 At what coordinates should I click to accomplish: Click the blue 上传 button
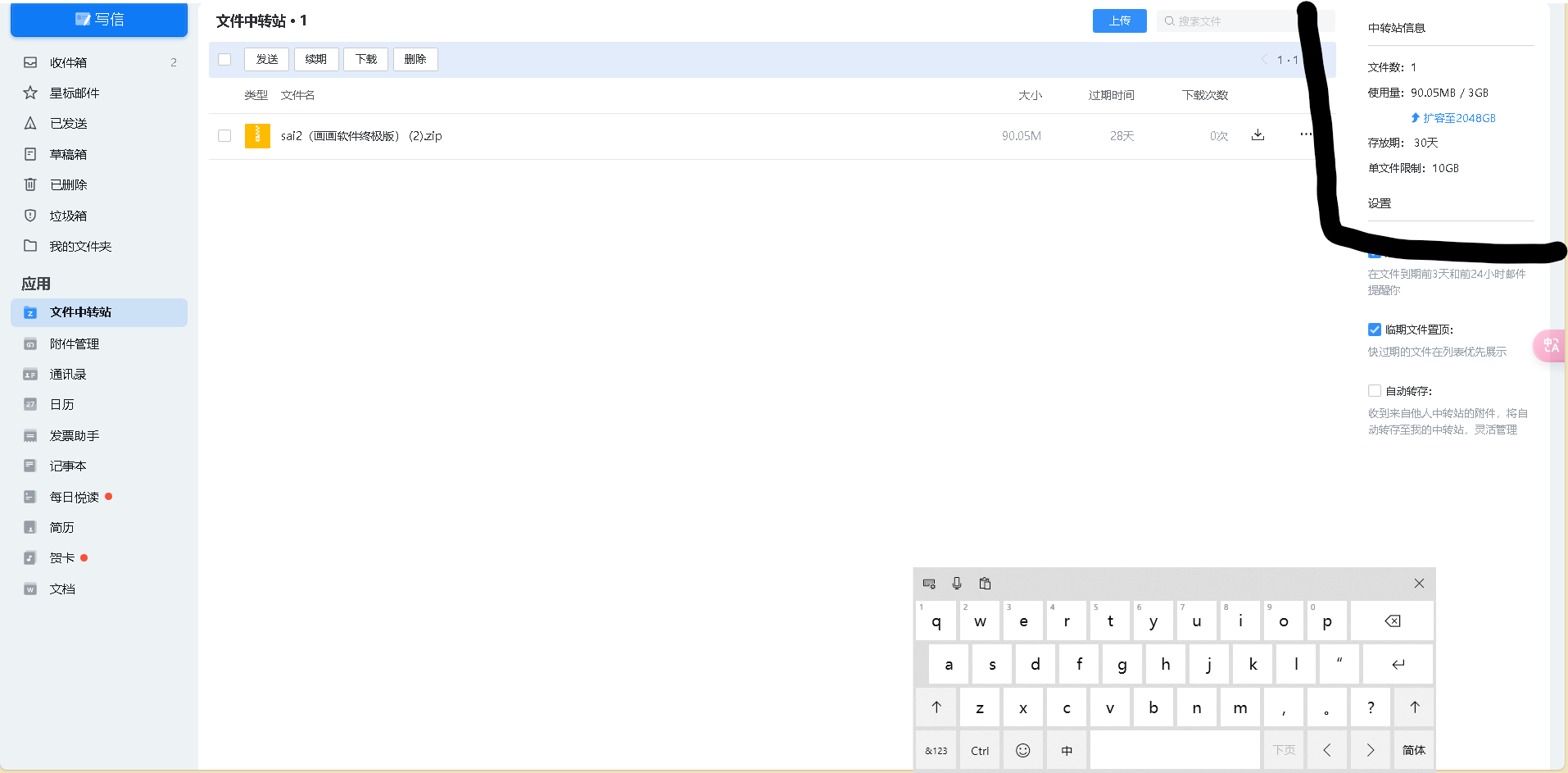click(x=1119, y=21)
